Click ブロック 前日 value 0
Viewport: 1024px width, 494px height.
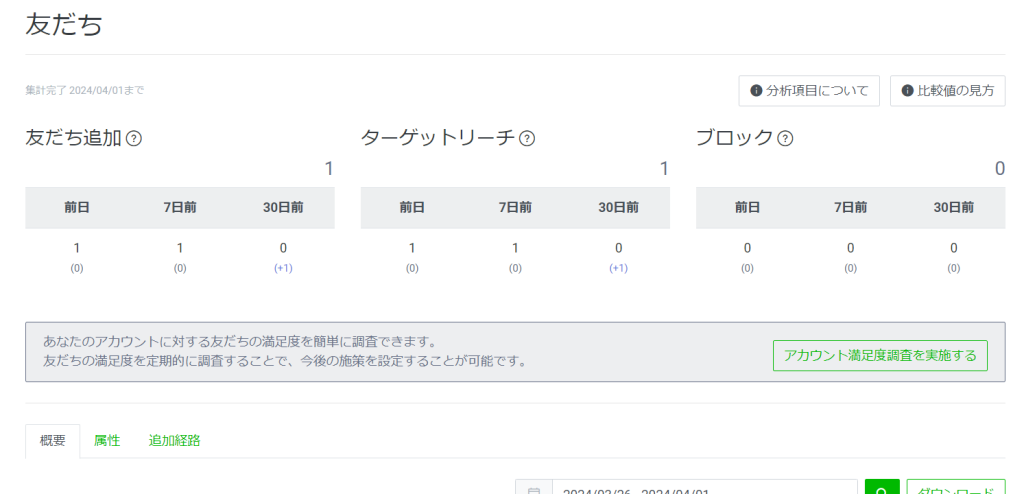tap(747, 248)
